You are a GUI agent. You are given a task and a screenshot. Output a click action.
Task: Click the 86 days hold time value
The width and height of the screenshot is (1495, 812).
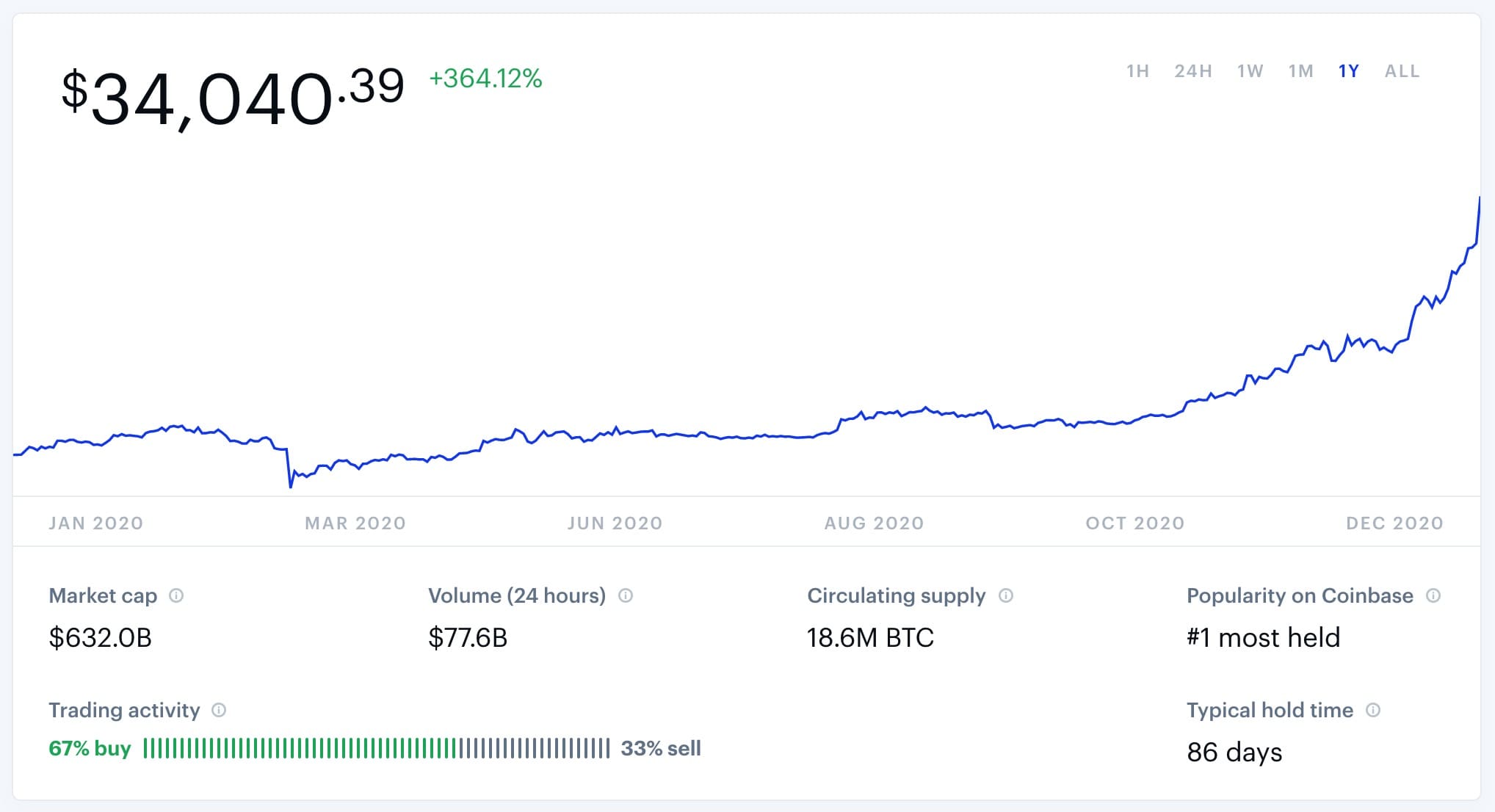point(1235,752)
